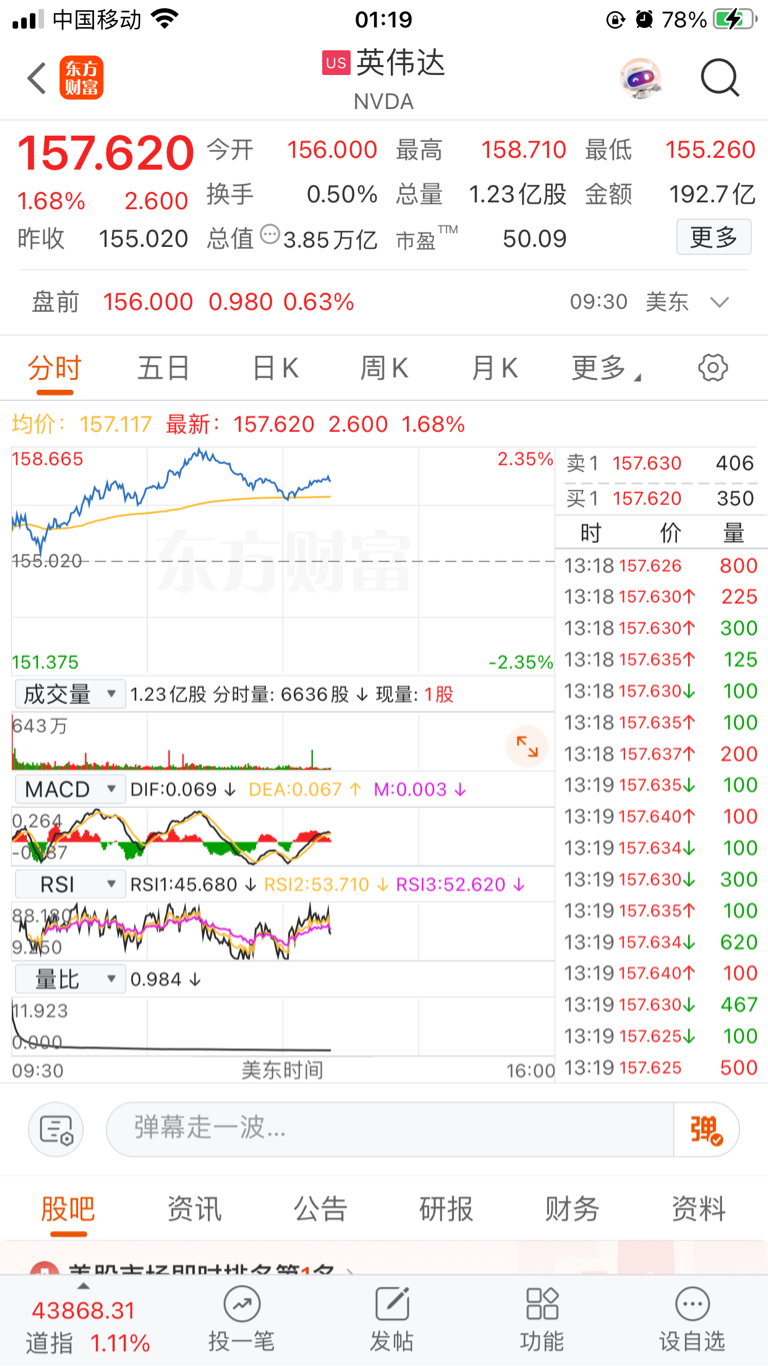The image size is (768, 1366).
Task: Open the RSI indicator dropdown
Action: click(x=69, y=884)
